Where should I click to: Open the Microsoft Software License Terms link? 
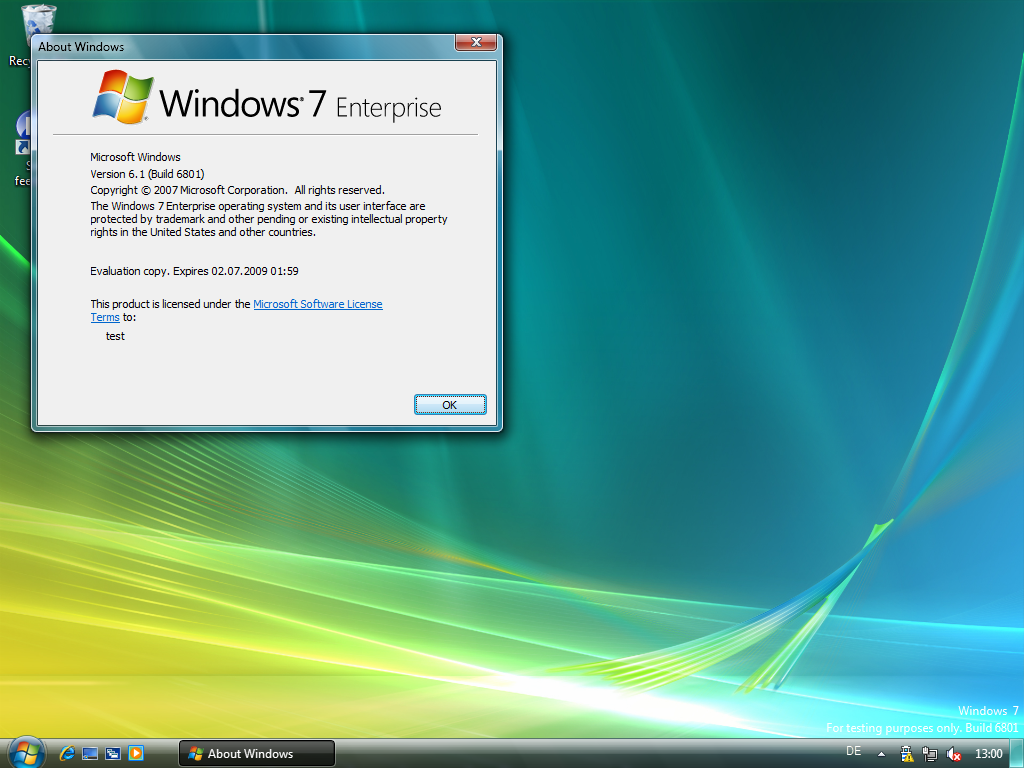pos(318,304)
